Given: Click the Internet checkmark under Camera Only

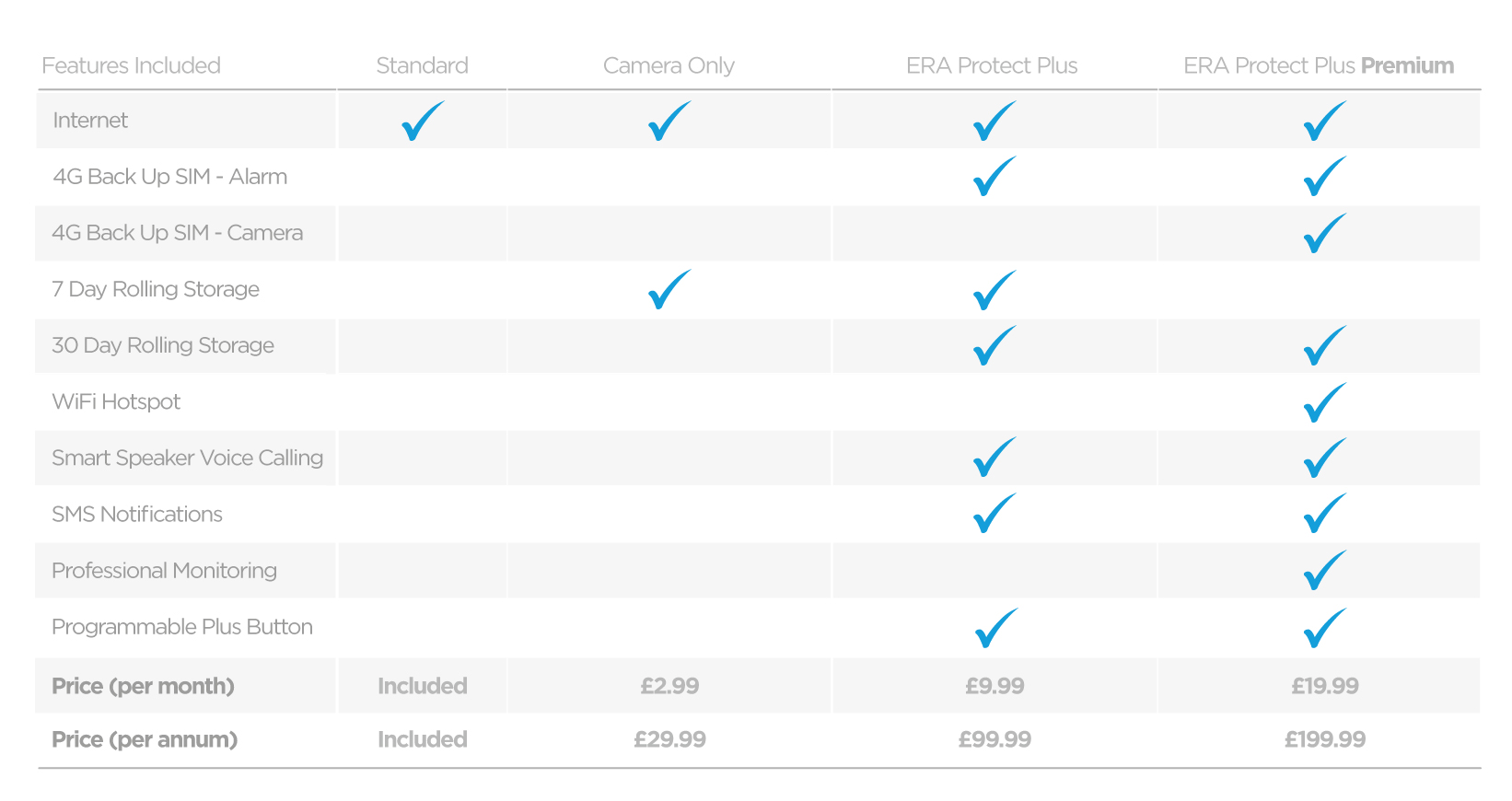Looking at the screenshot, I should (669, 122).
